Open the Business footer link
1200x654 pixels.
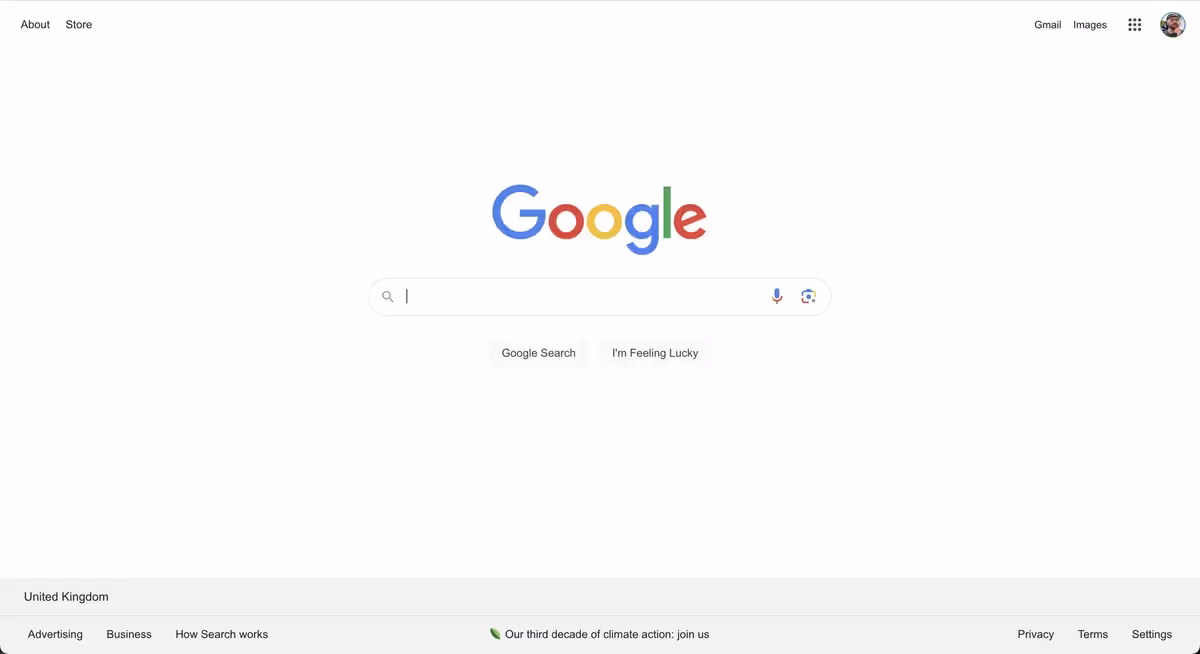(129, 634)
